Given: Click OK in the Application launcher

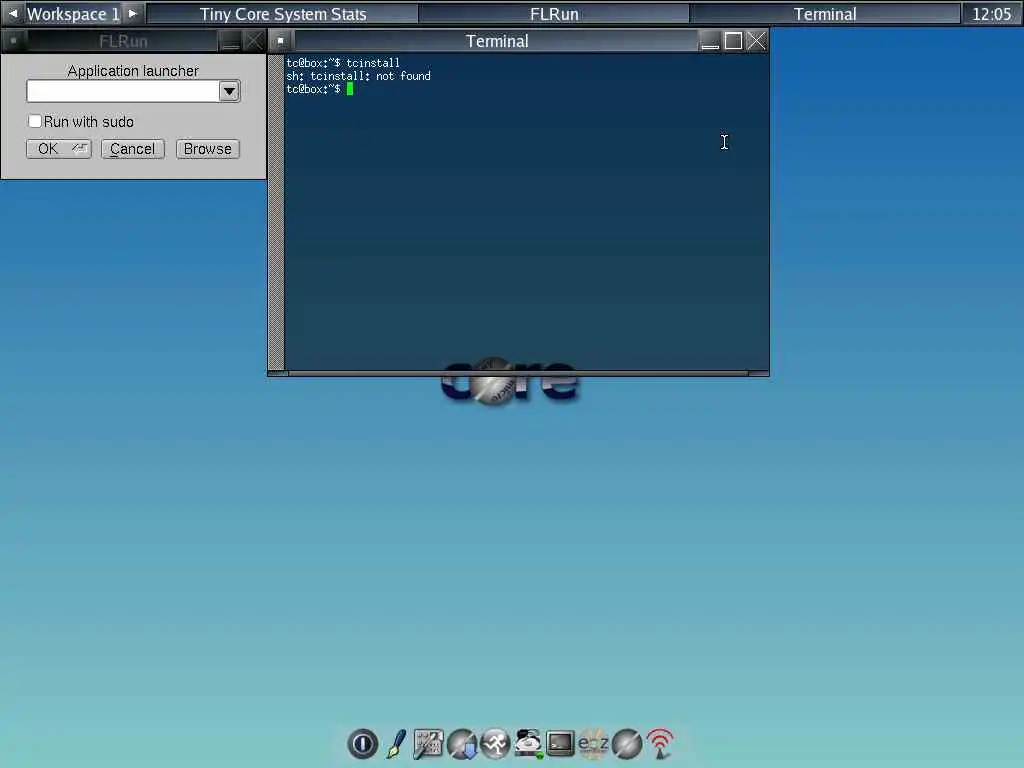Looking at the screenshot, I should 59,149.
